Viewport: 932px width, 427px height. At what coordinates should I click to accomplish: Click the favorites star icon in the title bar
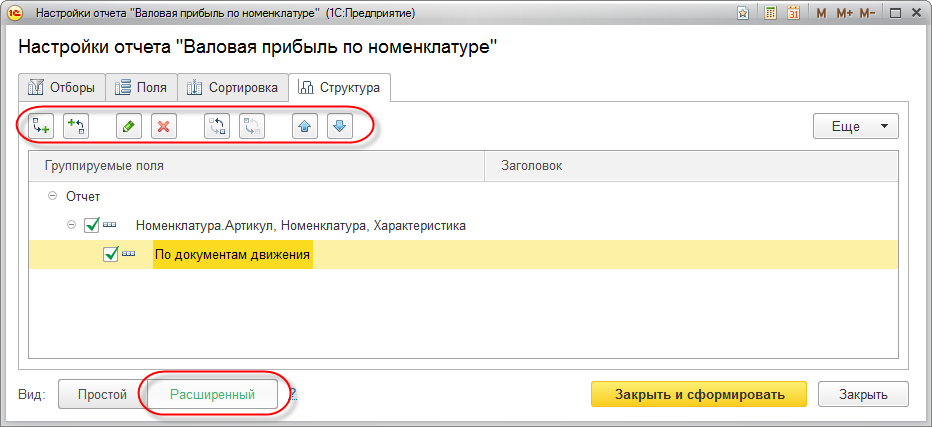pyautogui.click(x=742, y=13)
